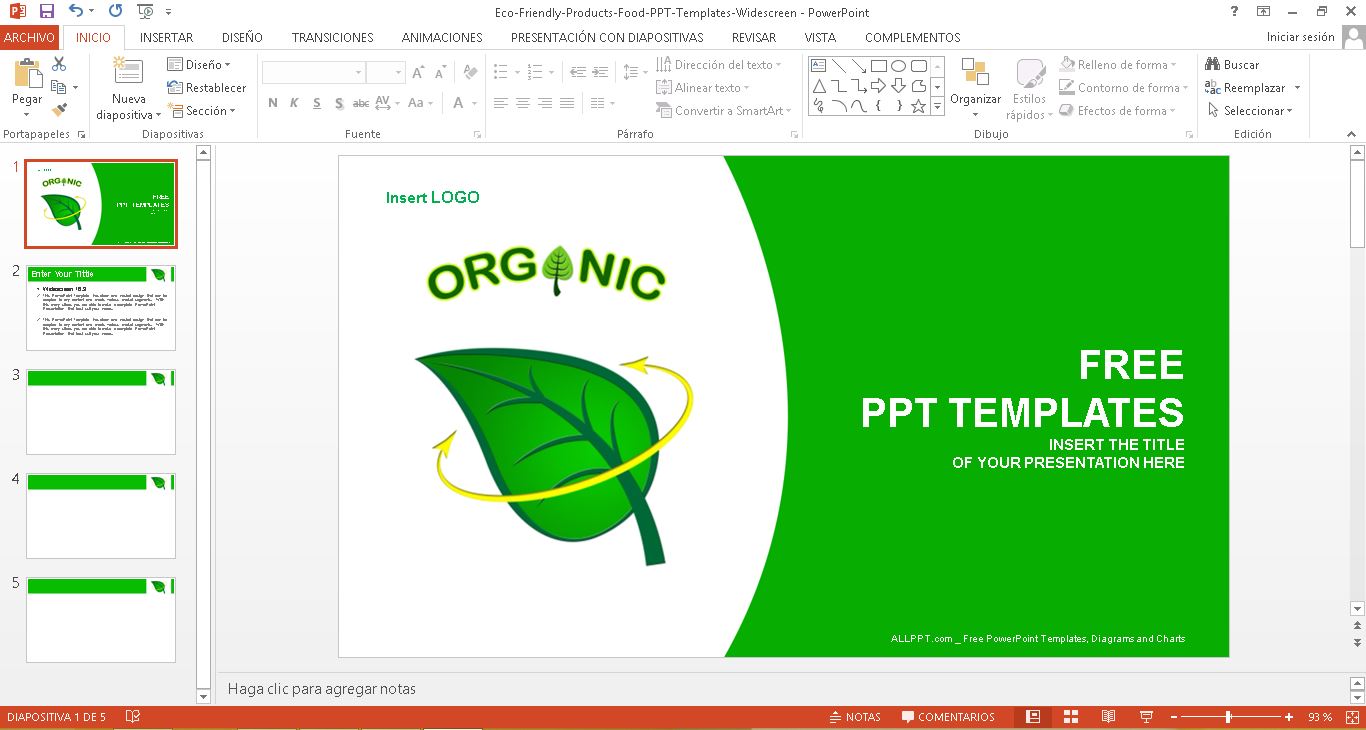Image resolution: width=1366 pixels, height=730 pixels.
Task: Undo the last action
Action: pyautogui.click(x=76, y=12)
